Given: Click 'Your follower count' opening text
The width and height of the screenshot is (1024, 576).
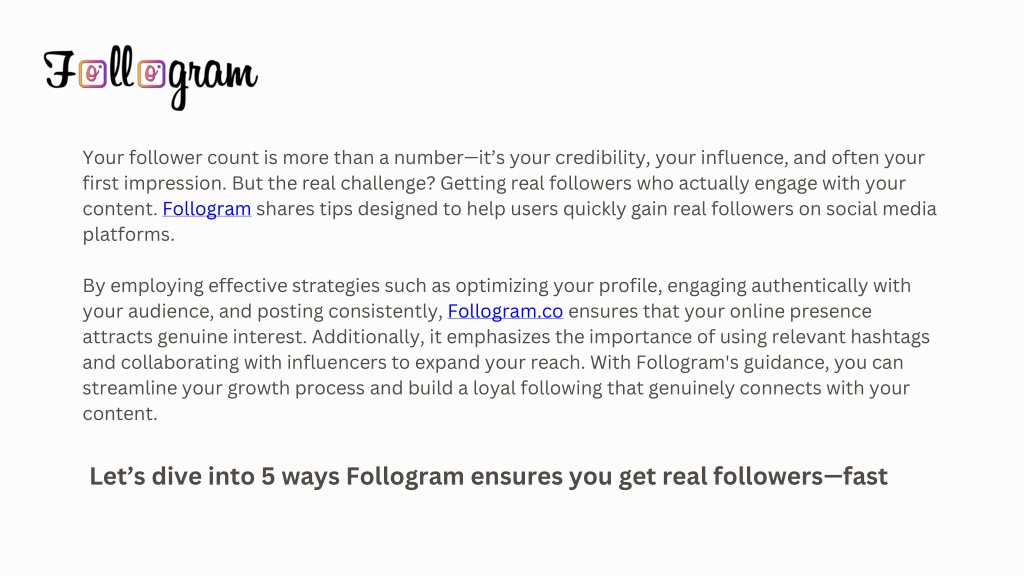Looking at the screenshot, I should click(x=170, y=158).
